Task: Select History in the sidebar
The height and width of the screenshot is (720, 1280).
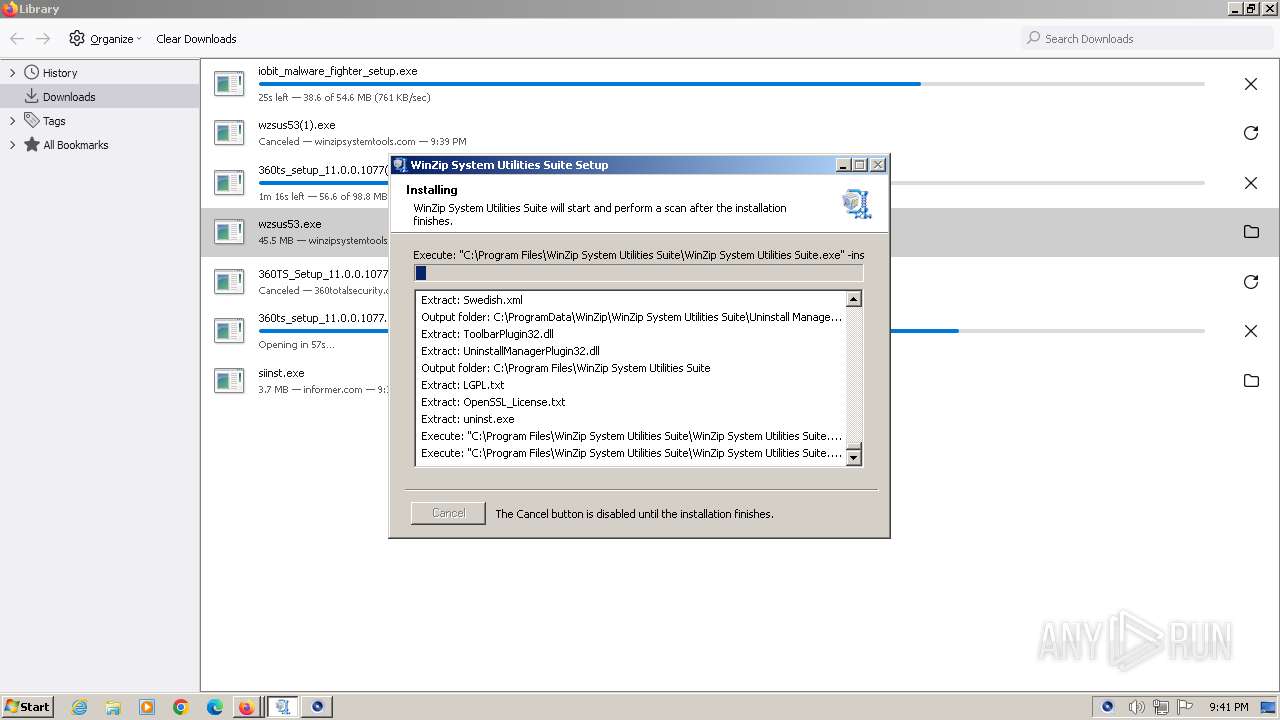Action: (x=60, y=73)
